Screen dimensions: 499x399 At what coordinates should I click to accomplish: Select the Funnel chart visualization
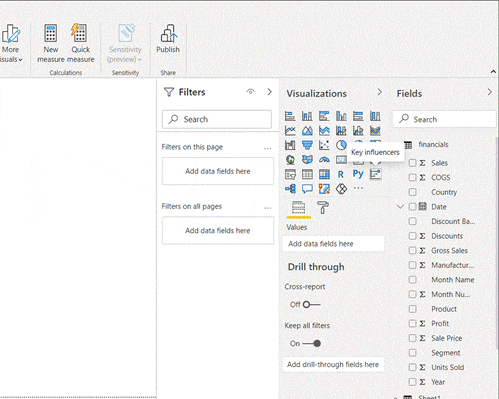(x=307, y=145)
